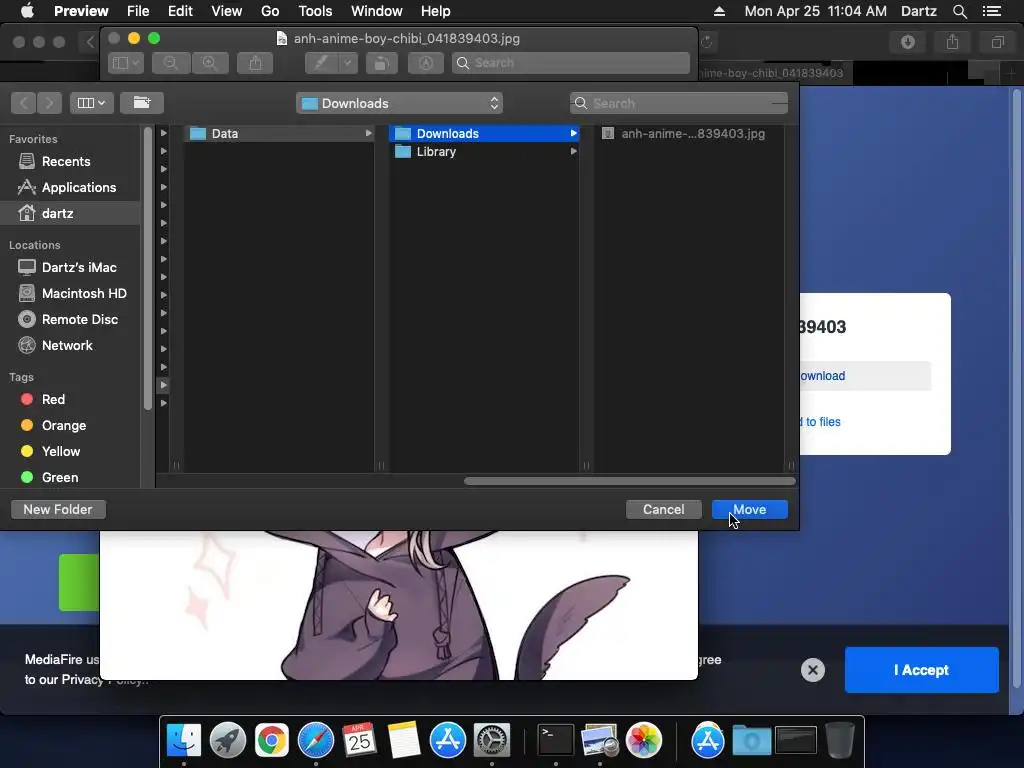The width and height of the screenshot is (1024, 768).
Task: Create a New Folder
Action: pos(58,509)
